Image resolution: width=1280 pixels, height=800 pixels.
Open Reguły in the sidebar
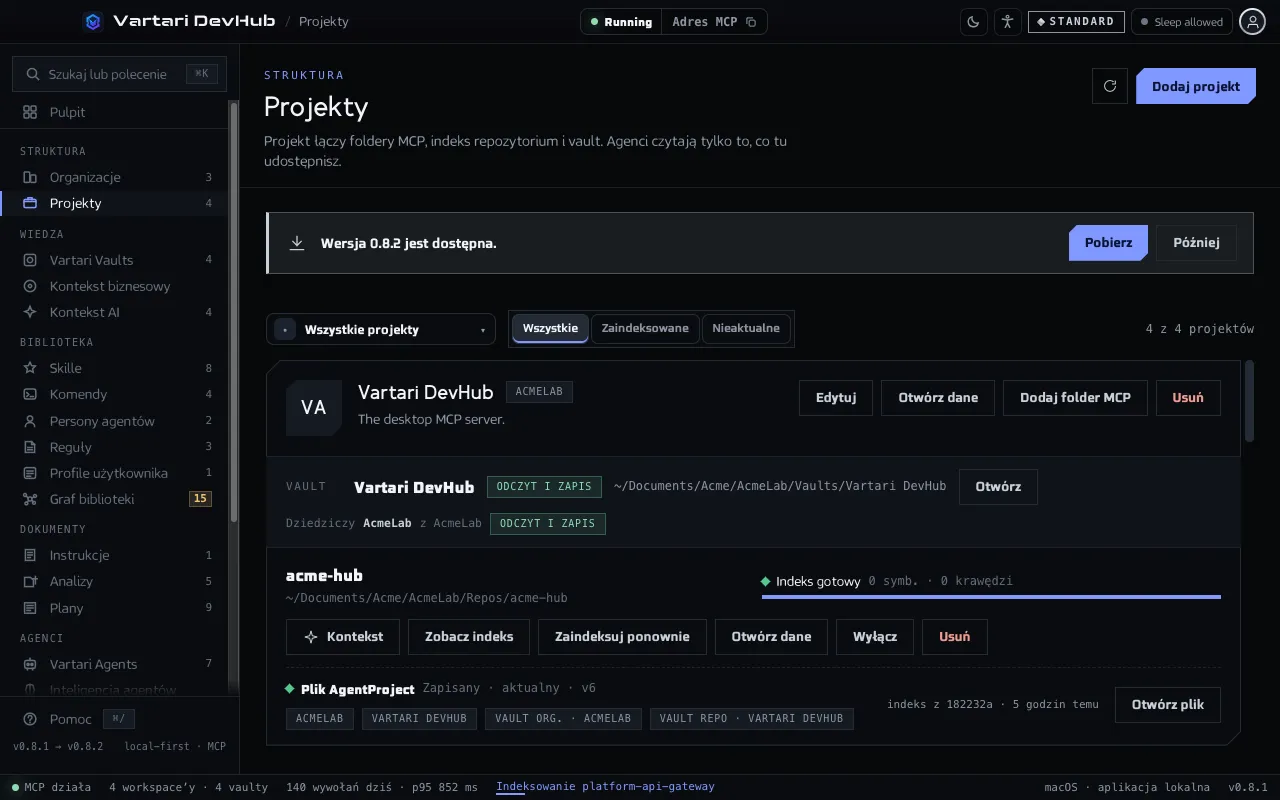114,447
